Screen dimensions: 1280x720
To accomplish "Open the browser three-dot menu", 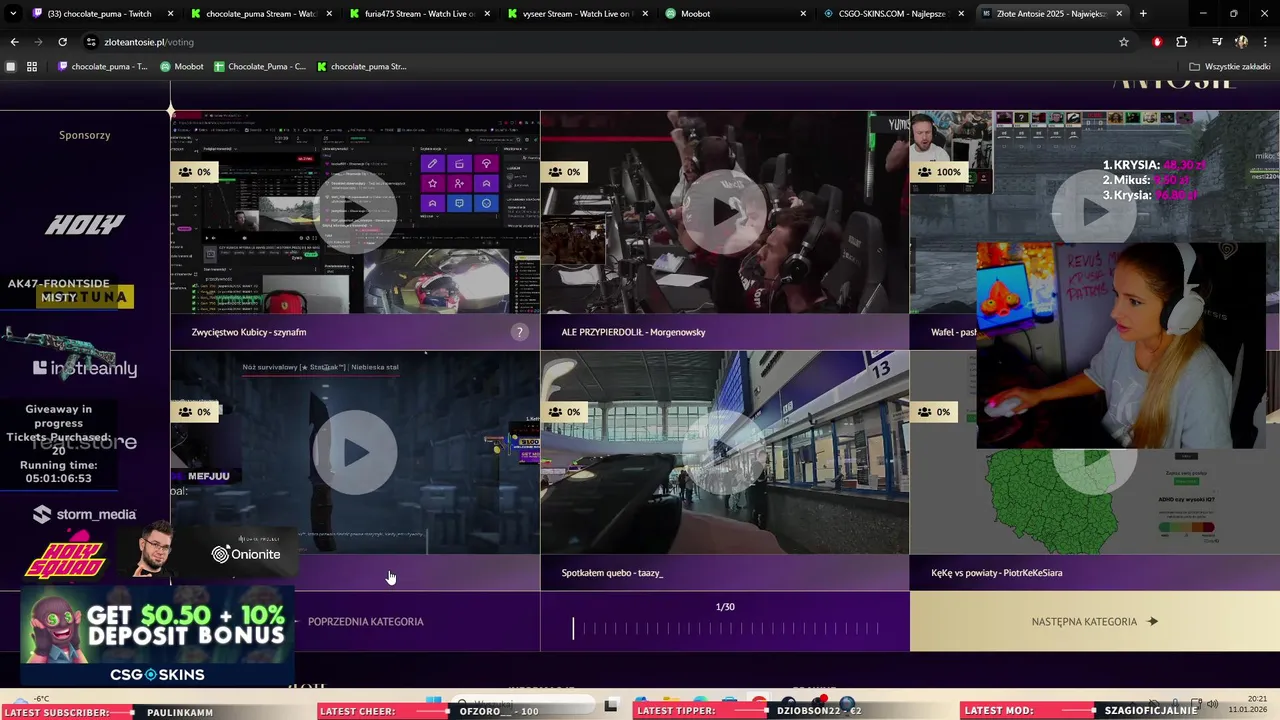I will [1265, 42].
